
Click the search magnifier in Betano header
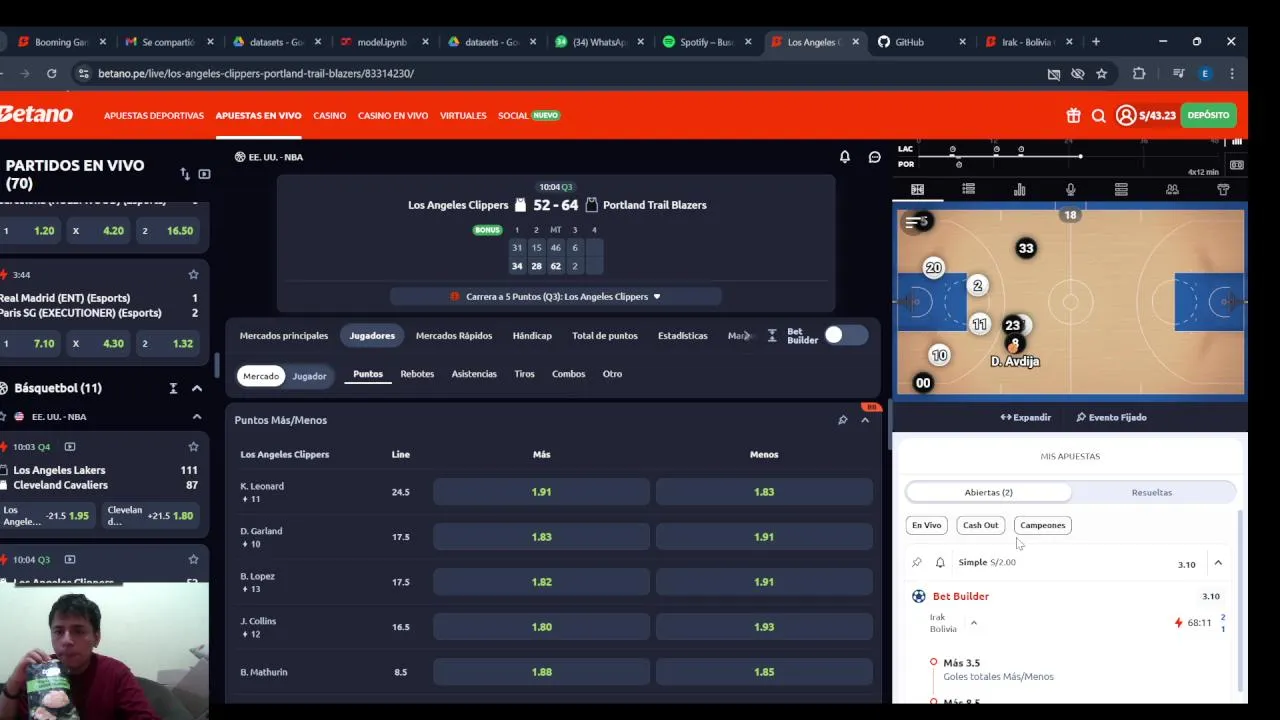1098,116
